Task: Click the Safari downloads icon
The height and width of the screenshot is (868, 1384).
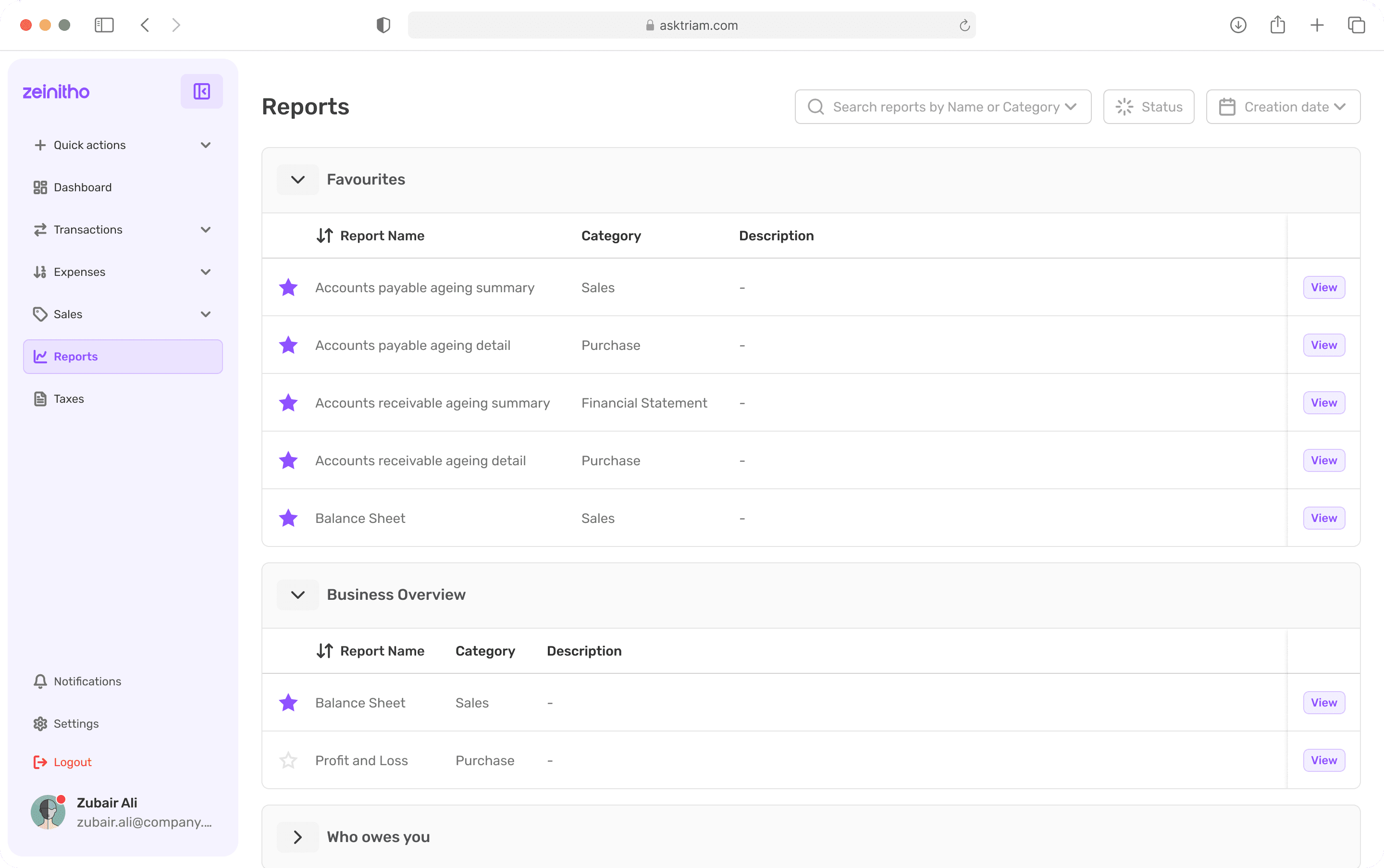Action: [1237, 25]
